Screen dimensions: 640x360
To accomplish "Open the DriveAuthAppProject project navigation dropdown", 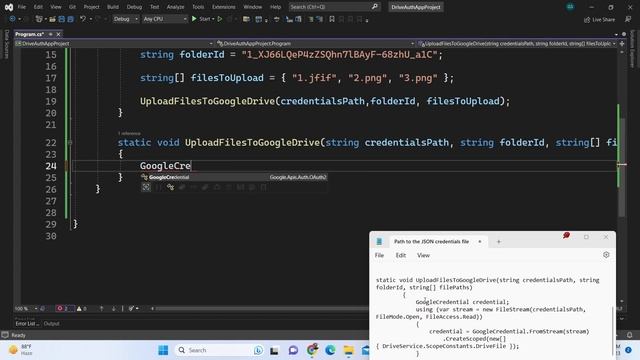I will 114,44.
